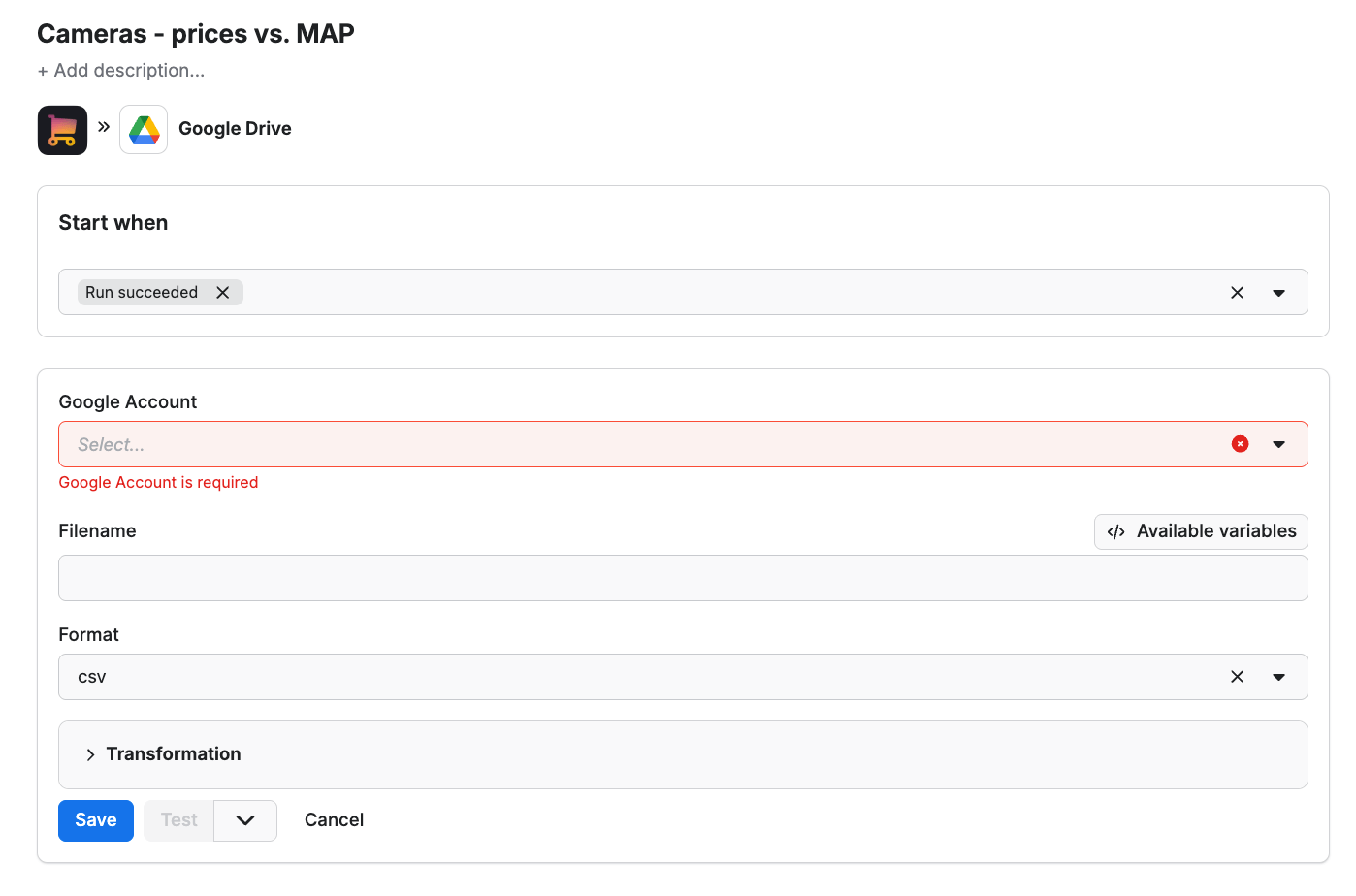Open the Format dropdown
This screenshot has width=1356, height=896.
1278,676
